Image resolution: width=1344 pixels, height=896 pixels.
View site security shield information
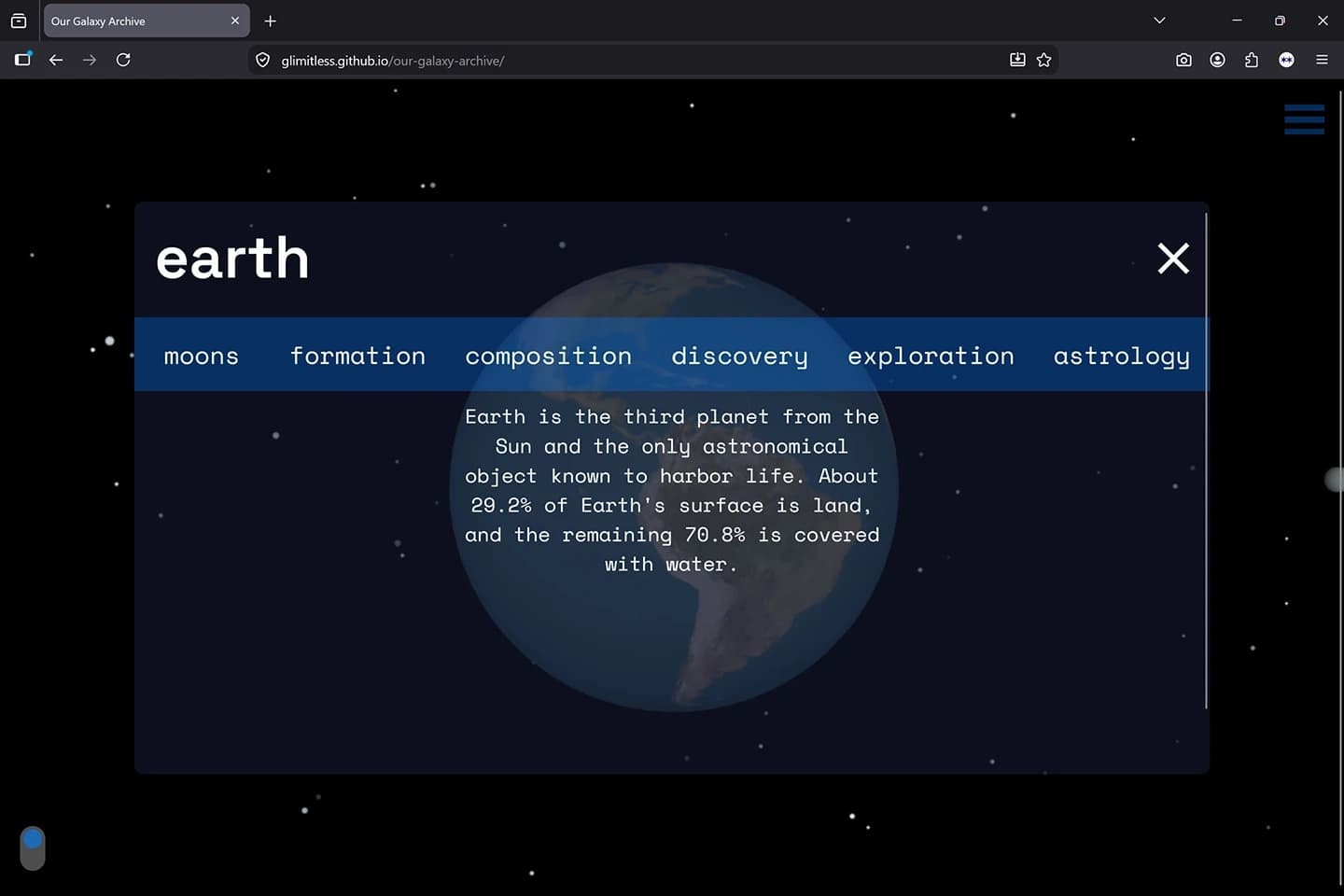(x=263, y=61)
